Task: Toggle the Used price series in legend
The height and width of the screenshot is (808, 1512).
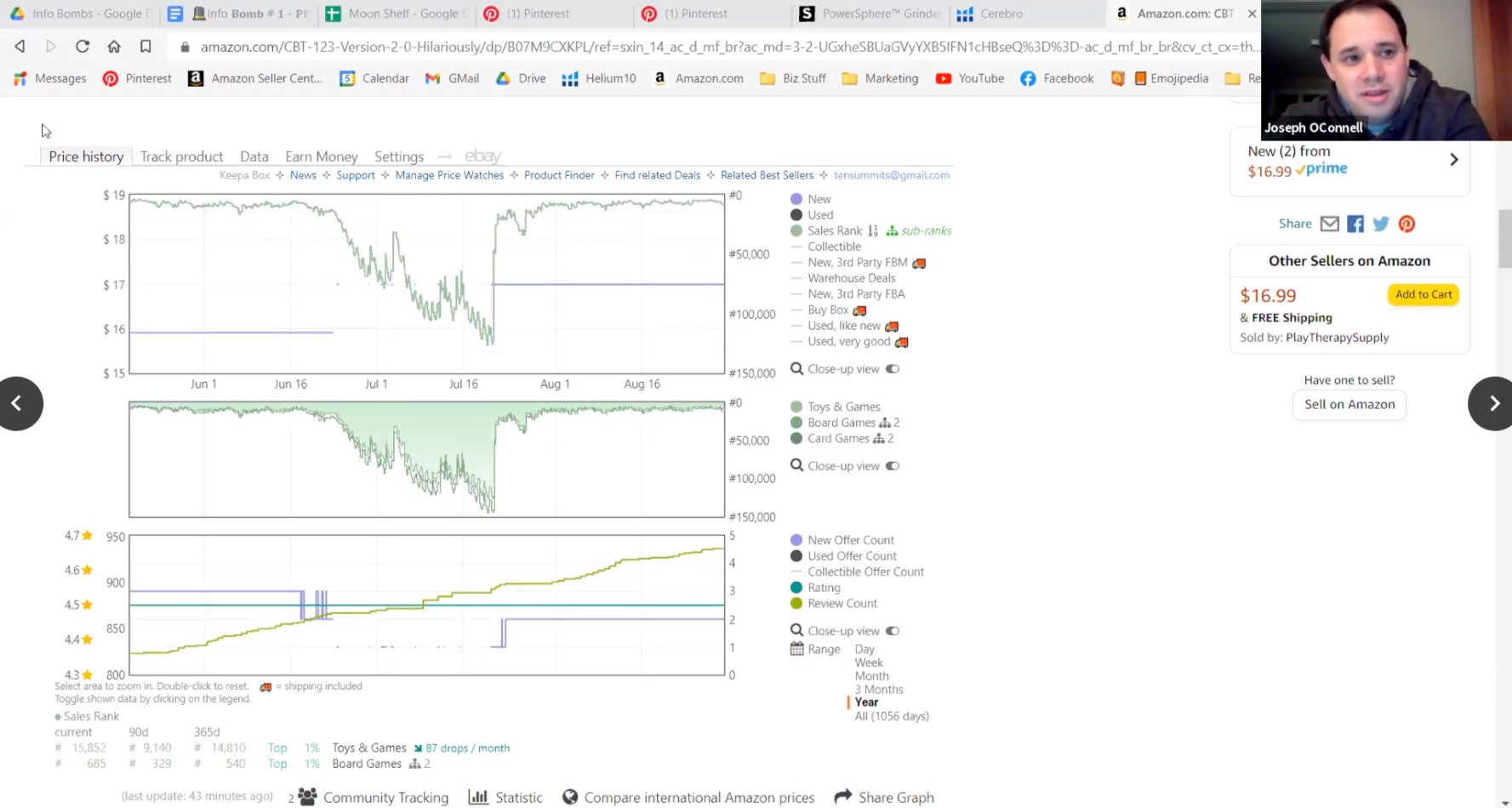Action: [812, 215]
